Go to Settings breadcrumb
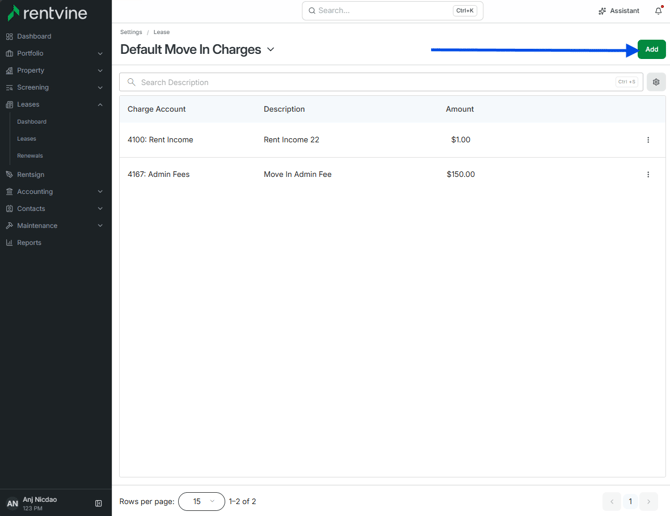Screen dimensions: 670x516 coord(131,32)
